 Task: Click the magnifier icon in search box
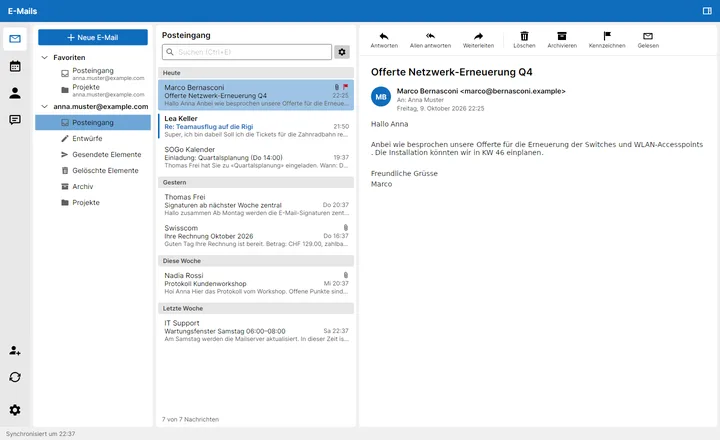tap(170, 52)
